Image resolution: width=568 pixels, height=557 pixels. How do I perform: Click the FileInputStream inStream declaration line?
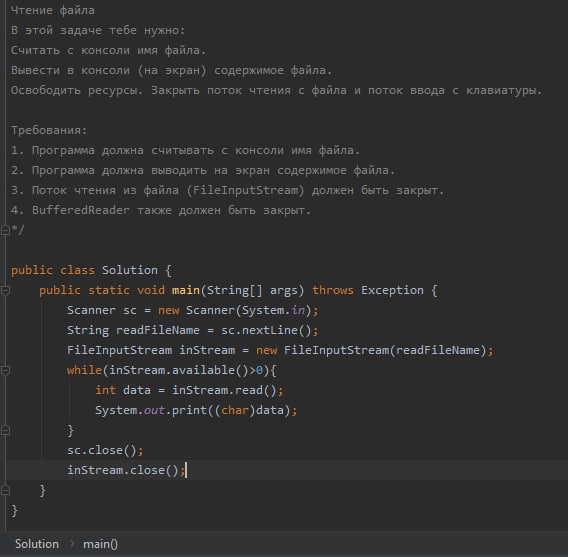280,350
